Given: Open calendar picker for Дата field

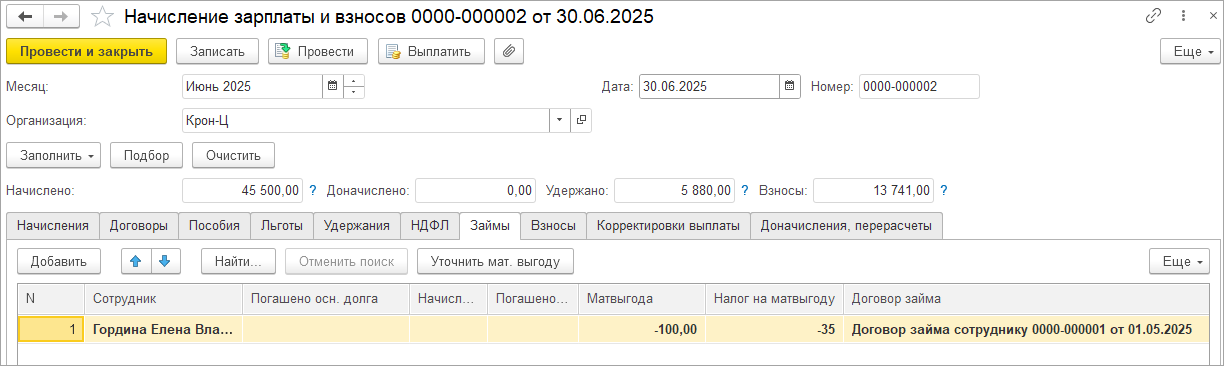Looking at the screenshot, I should click(790, 87).
